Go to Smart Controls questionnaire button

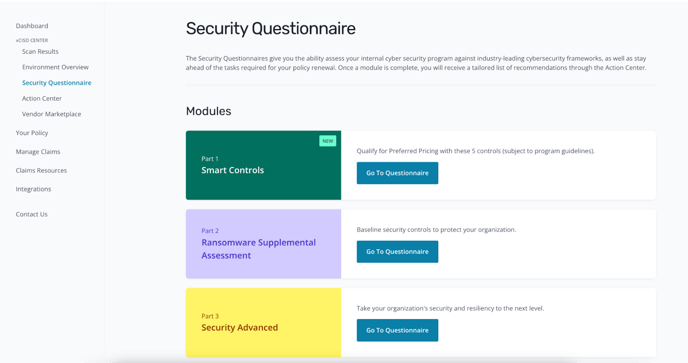click(x=397, y=173)
